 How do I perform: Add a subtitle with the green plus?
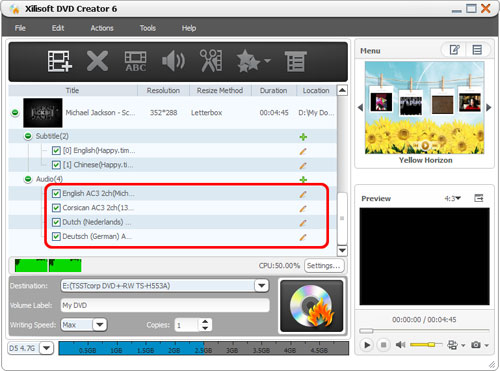(x=303, y=137)
